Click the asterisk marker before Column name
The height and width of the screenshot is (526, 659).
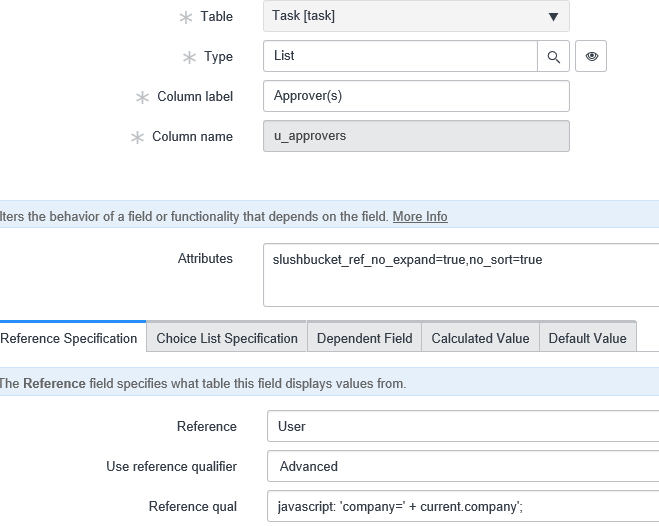tap(137, 138)
